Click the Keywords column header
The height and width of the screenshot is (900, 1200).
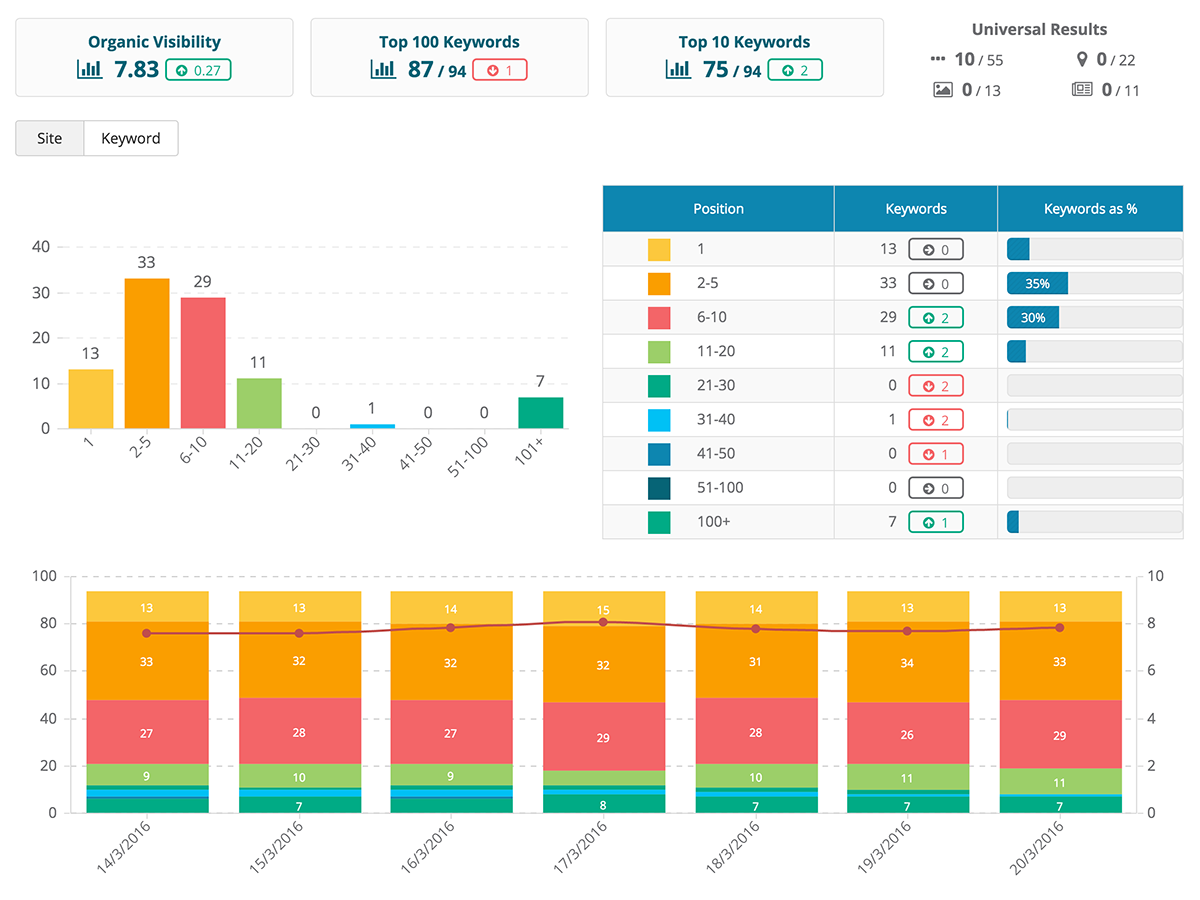(x=916, y=209)
